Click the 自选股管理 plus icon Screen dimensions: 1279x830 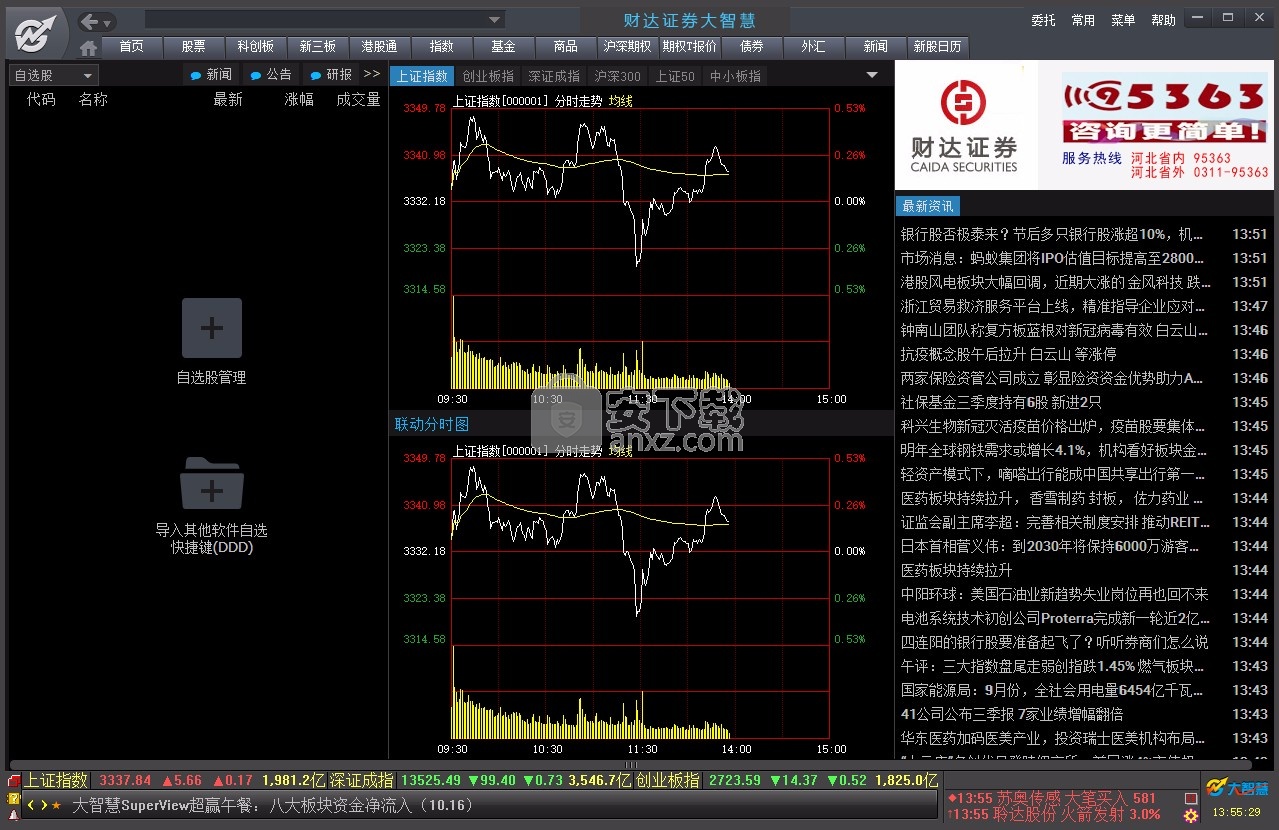point(211,328)
